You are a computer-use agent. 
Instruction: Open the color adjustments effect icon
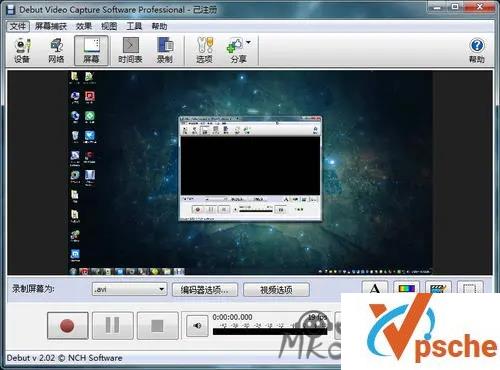[x=406, y=288]
